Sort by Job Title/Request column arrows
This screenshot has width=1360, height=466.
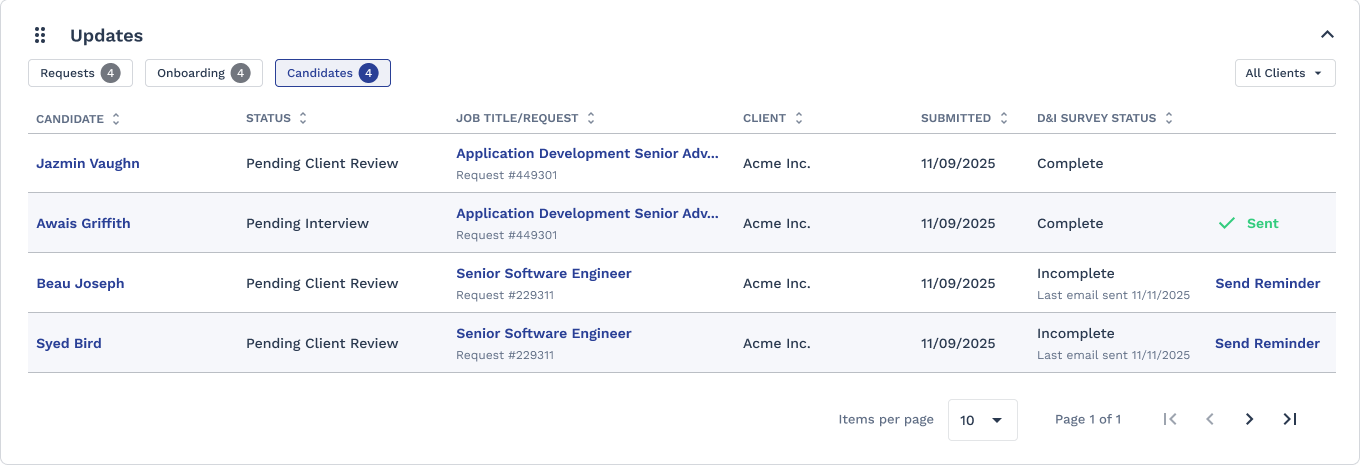pyautogui.click(x=591, y=118)
